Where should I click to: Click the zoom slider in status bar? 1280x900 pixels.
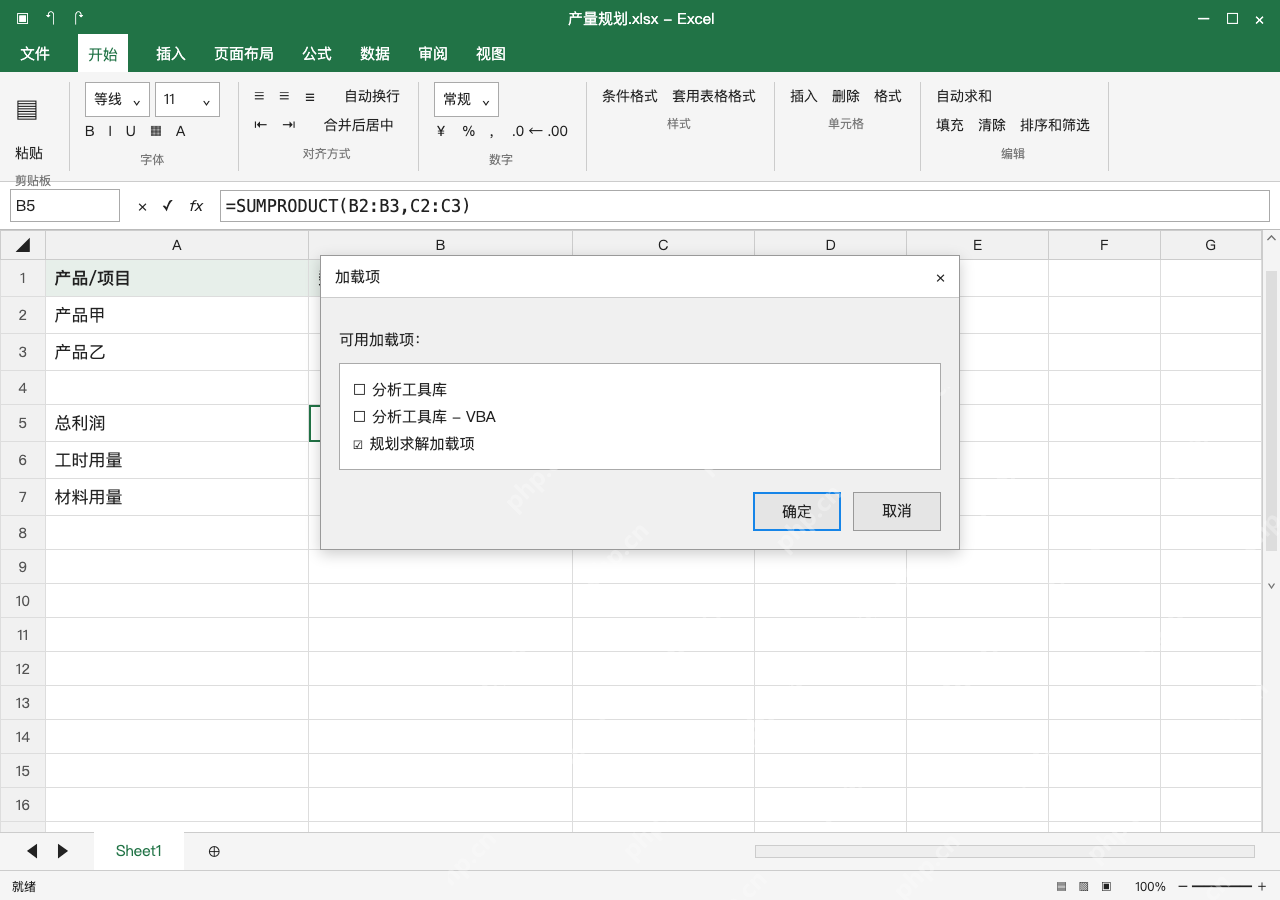(x=1222, y=886)
